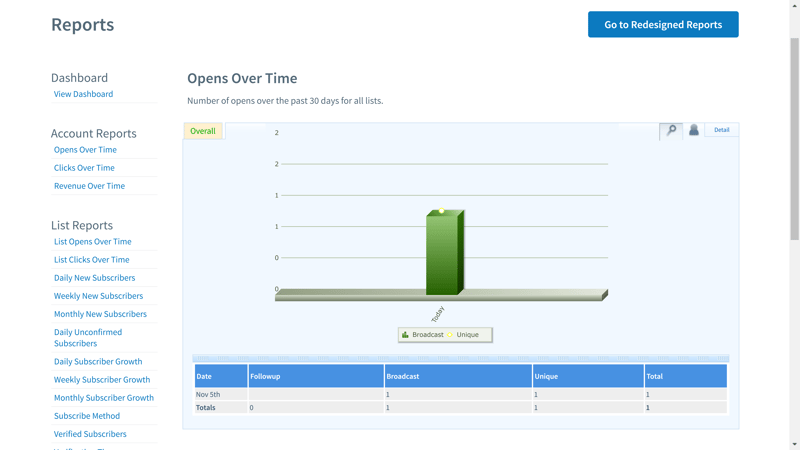
Task: Open Clicks Over Time report
Action: [84, 168]
